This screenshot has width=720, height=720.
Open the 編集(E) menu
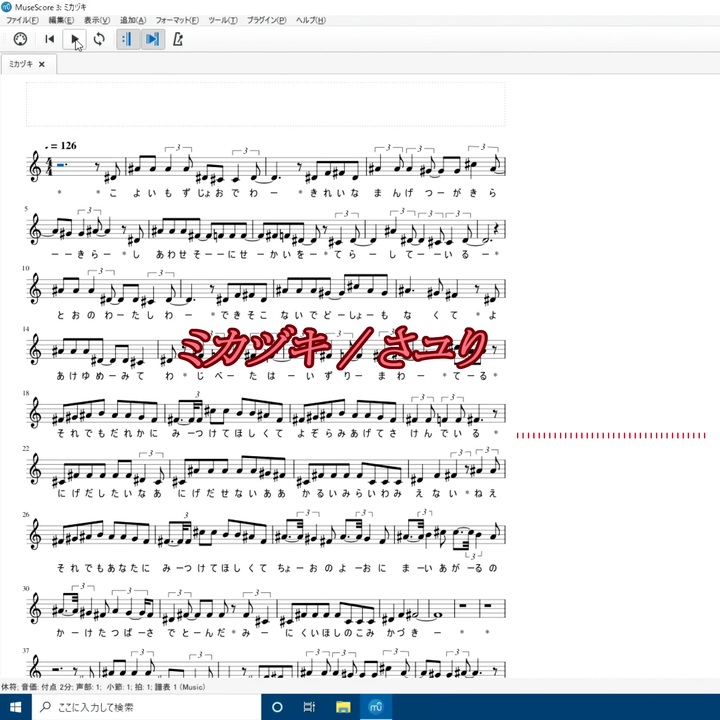tap(61, 20)
